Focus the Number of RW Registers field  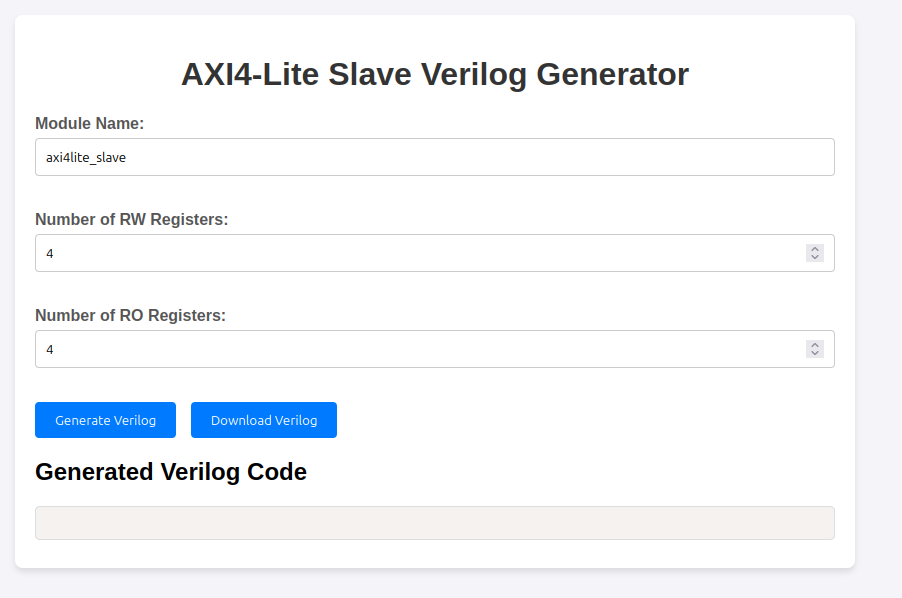[420, 253]
